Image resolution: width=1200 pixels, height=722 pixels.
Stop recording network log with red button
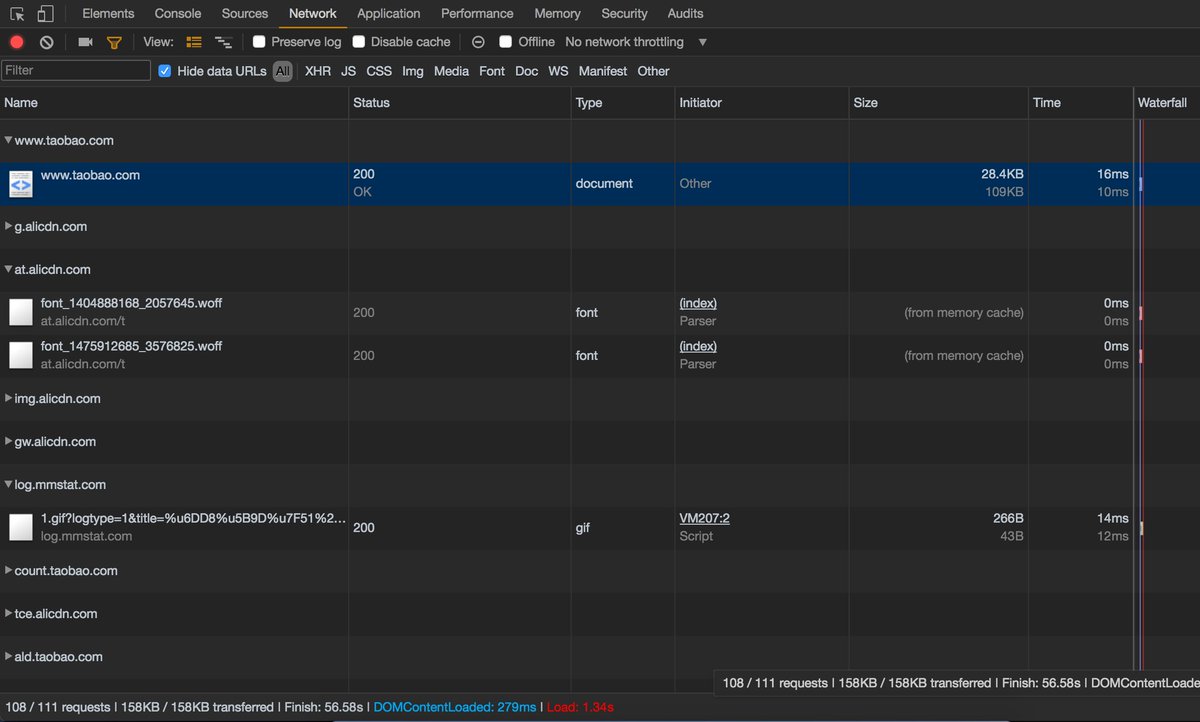click(x=17, y=42)
